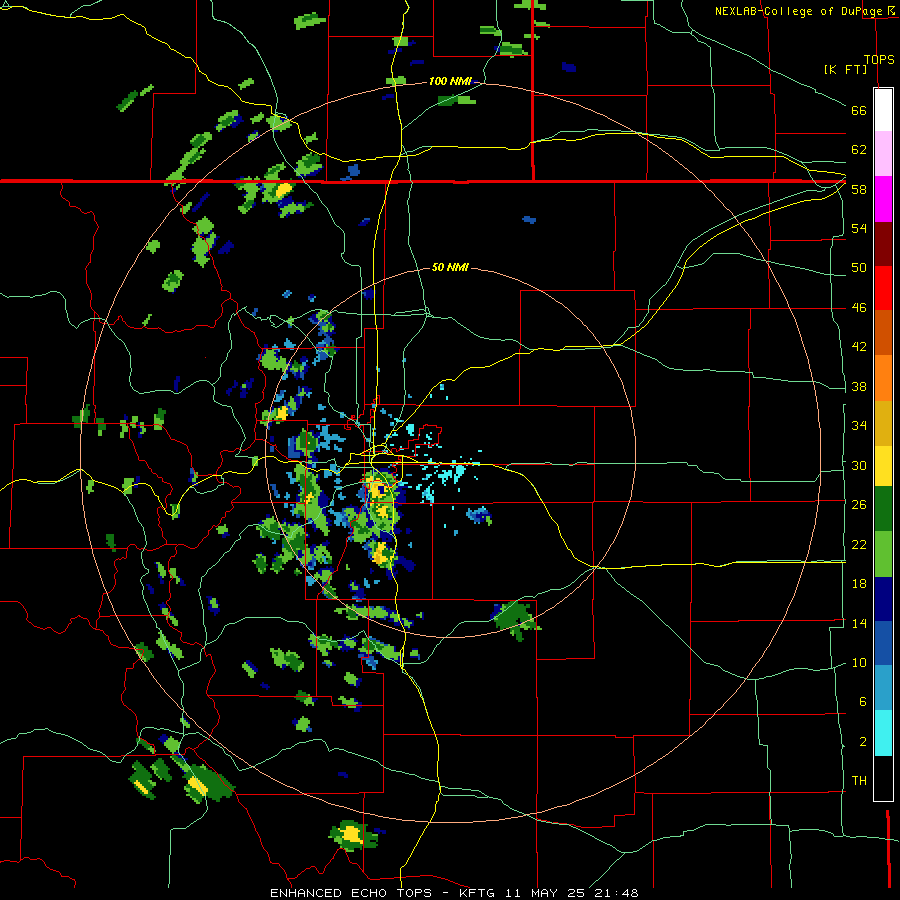
Task: Click the '6' scale value
Action: (x=862, y=702)
